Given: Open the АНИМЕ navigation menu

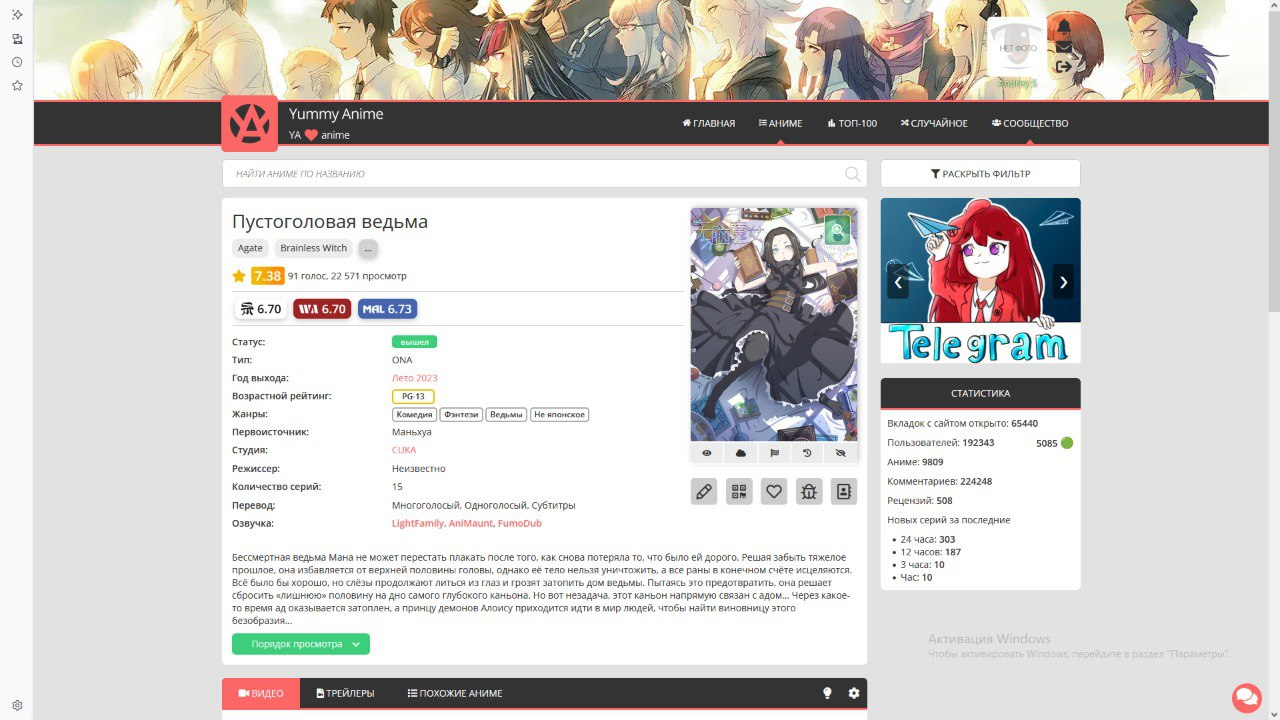Looking at the screenshot, I should [x=781, y=123].
